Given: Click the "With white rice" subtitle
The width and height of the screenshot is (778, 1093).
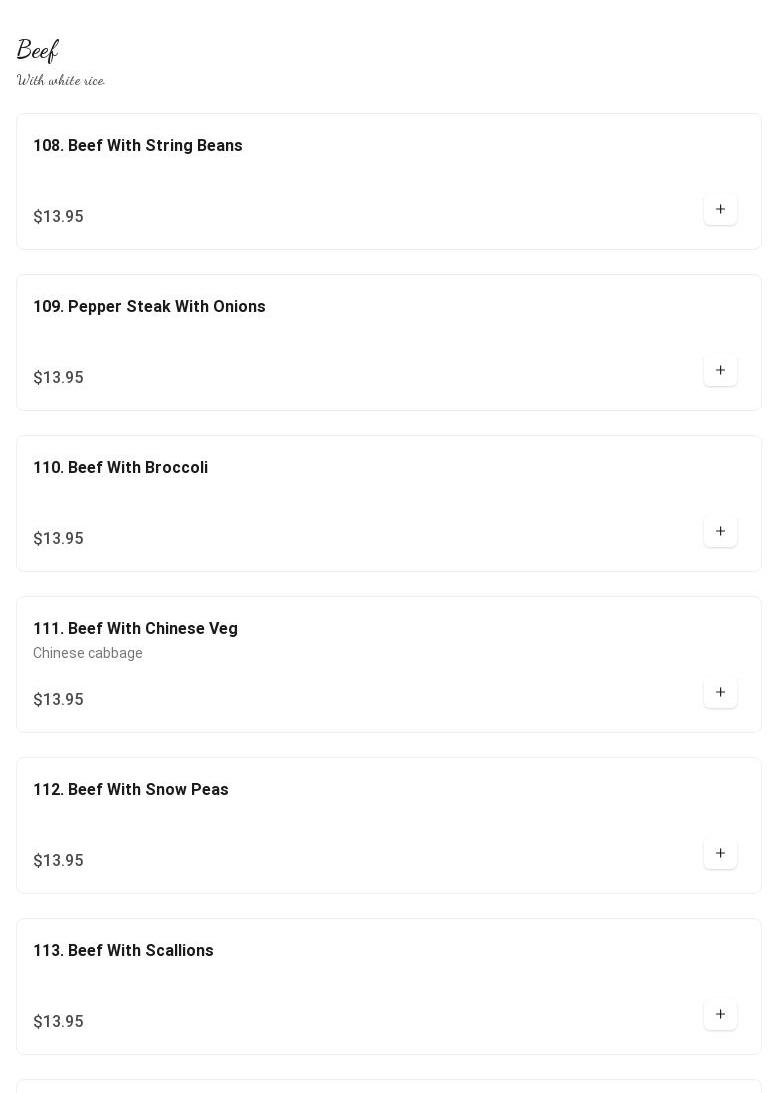Looking at the screenshot, I should pyautogui.click(x=61, y=80).
